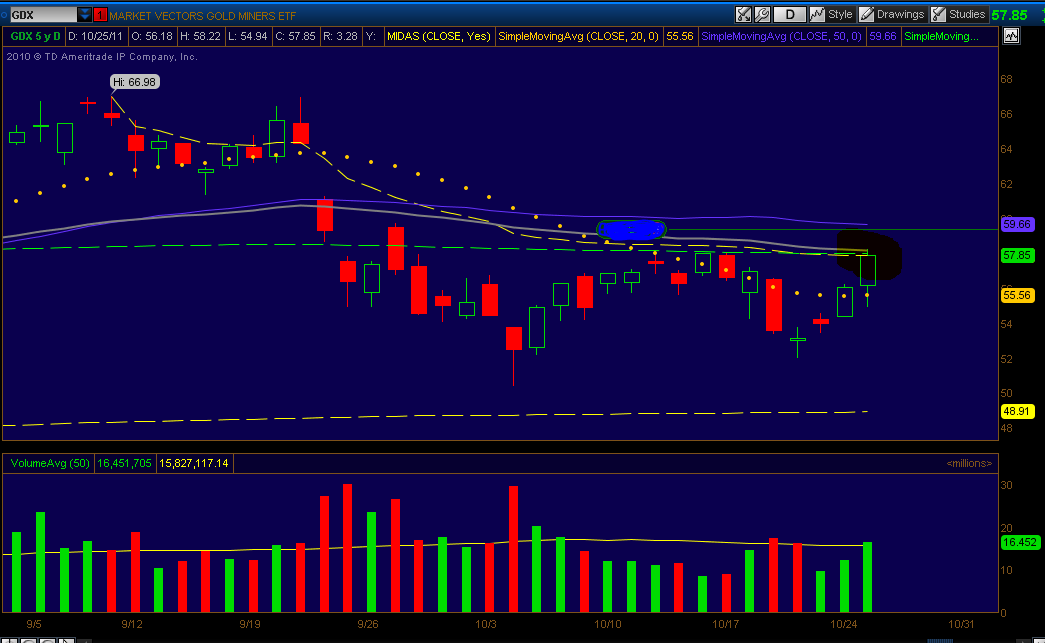The image size is (1045, 643).
Task: Click the 16,451,705 volume average value
Action: pos(125,463)
